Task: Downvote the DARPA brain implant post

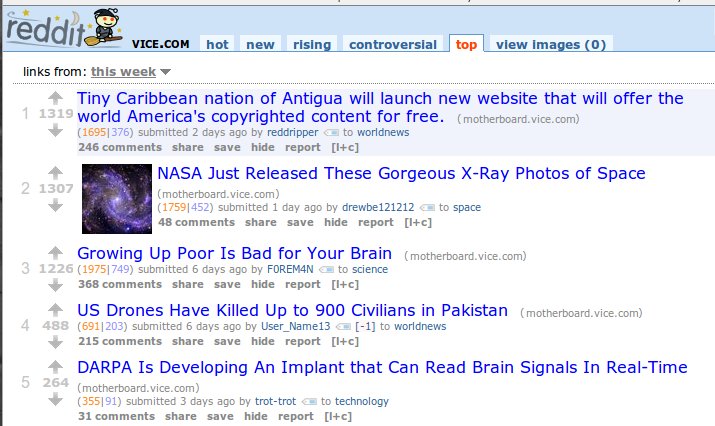Action: tap(55, 400)
